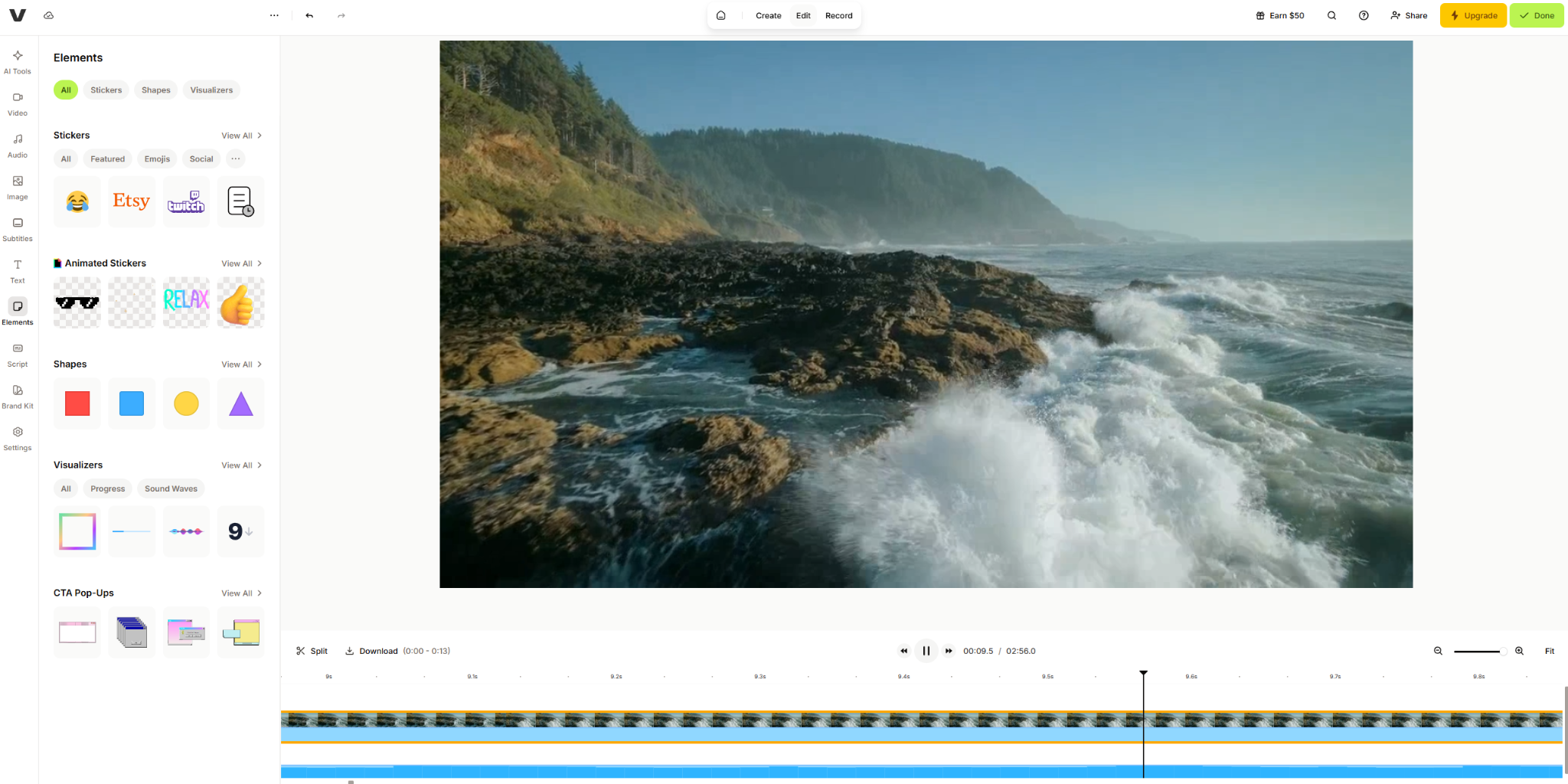Open the three-dots project menu

tap(274, 15)
